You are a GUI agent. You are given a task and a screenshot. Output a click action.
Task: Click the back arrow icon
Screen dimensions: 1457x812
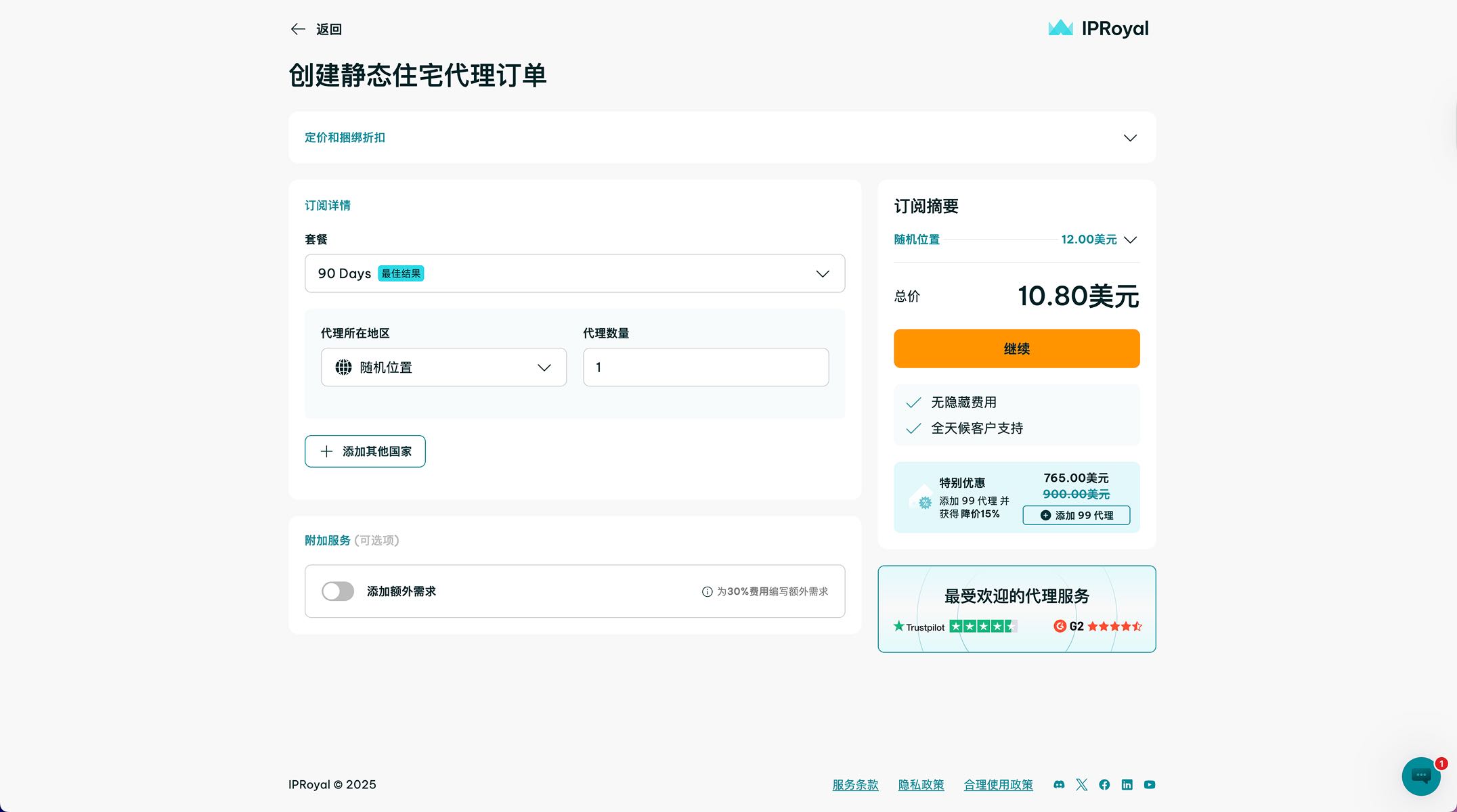point(298,29)
